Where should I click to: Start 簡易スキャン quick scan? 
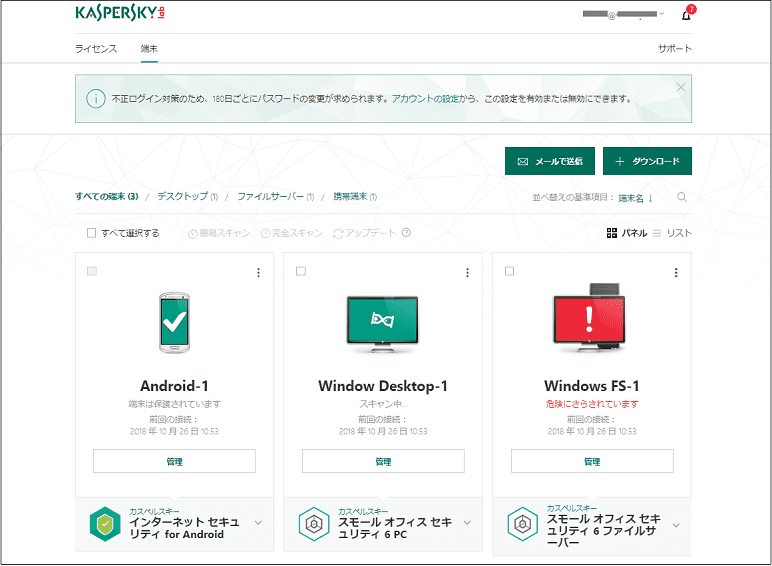[219, 233]
